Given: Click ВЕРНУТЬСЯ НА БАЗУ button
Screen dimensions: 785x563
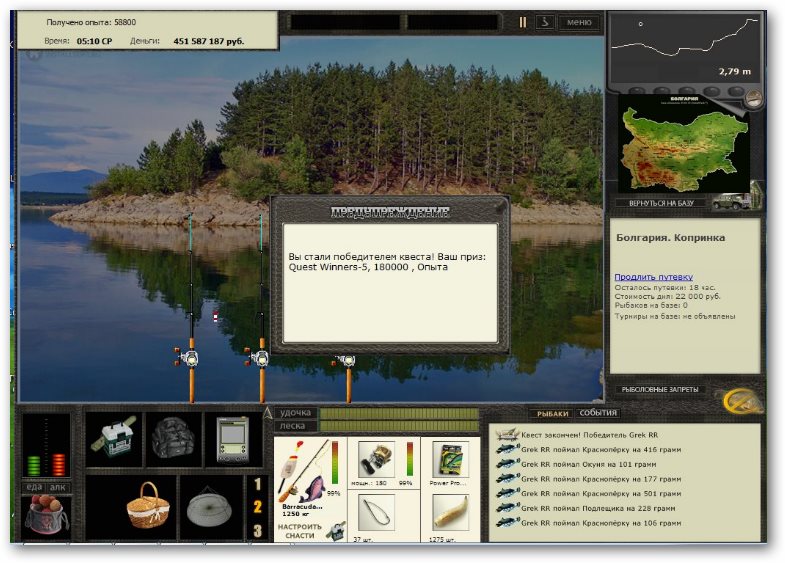Looking at the screenshot, I should [x=661, y=203].
